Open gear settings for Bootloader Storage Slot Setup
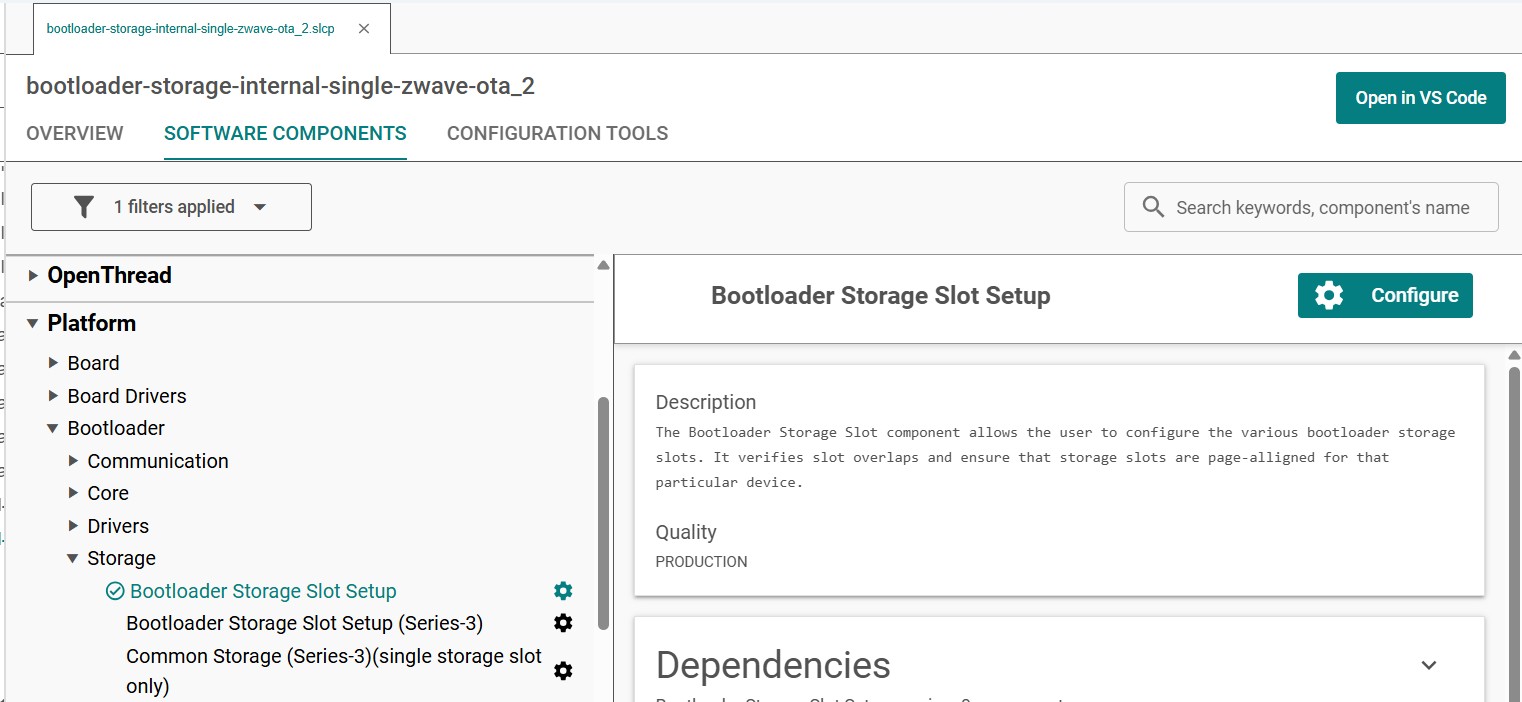1522x702 pixels. click(x=563, y=590)
